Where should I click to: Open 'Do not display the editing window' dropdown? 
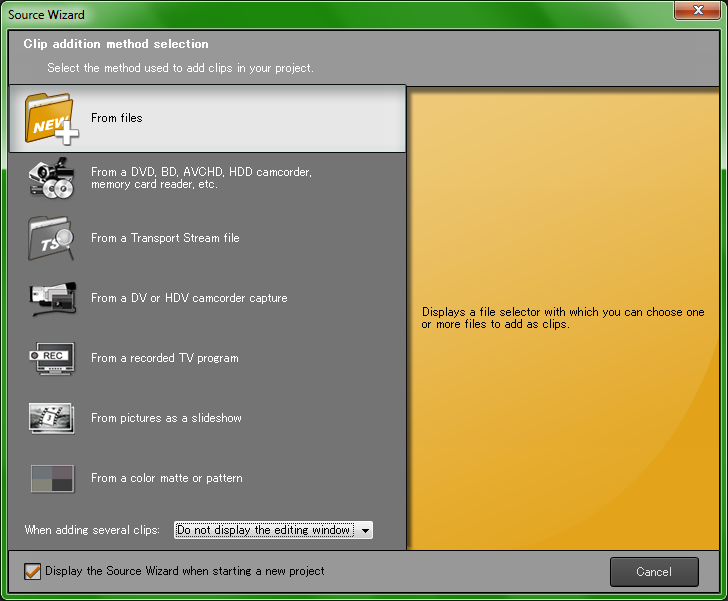(273, 530)
